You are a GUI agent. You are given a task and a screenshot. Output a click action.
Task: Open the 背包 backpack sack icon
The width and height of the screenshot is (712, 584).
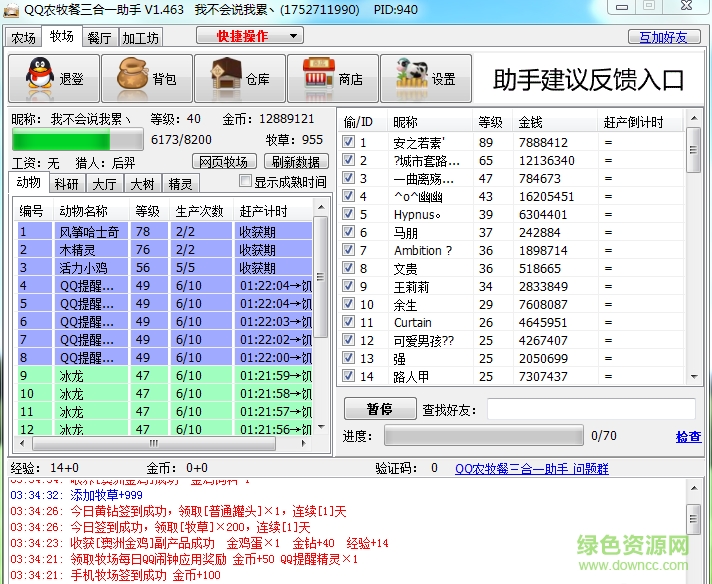click(x=147, y=78)
